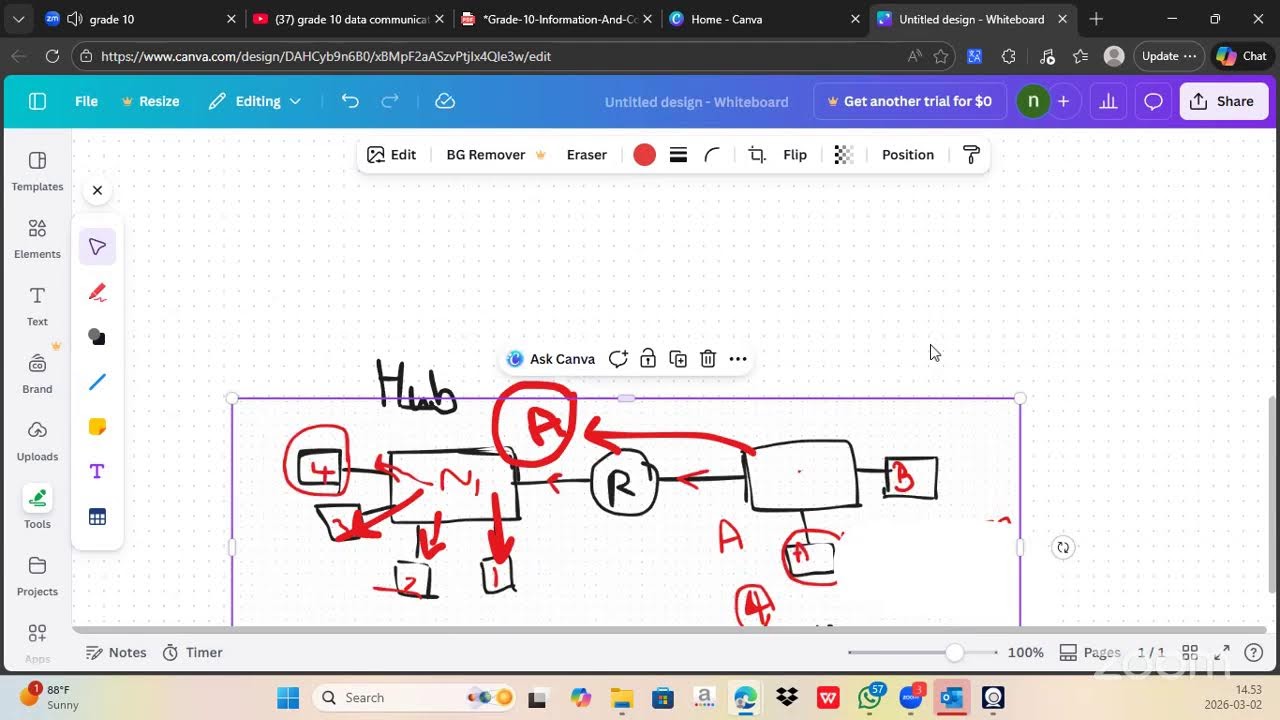Open the analytics bar chart icon
This screenshot has height=720, width=1280.
click(x=1108, y=101)
